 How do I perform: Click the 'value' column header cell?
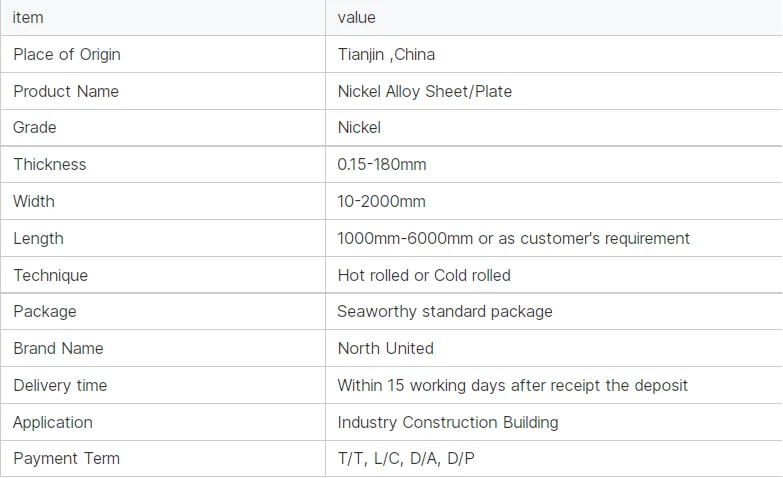pyautogui.click(x=357, y=18)
